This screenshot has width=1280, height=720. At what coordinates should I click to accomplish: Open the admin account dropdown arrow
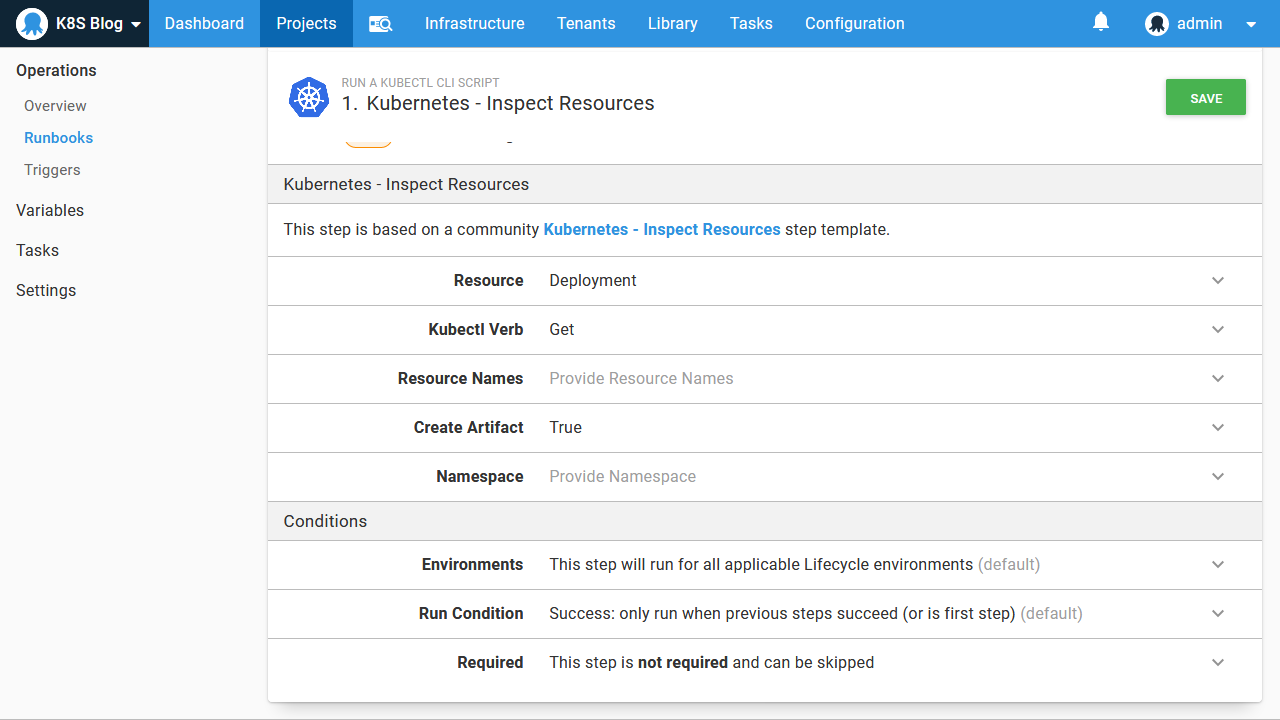tap(1251, 25)
